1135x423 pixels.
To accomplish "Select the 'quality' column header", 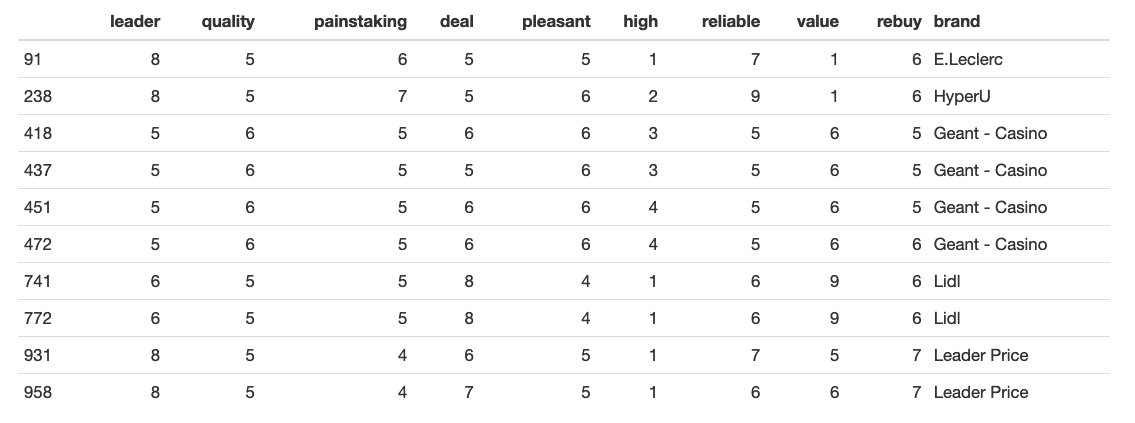I will 228,22.
